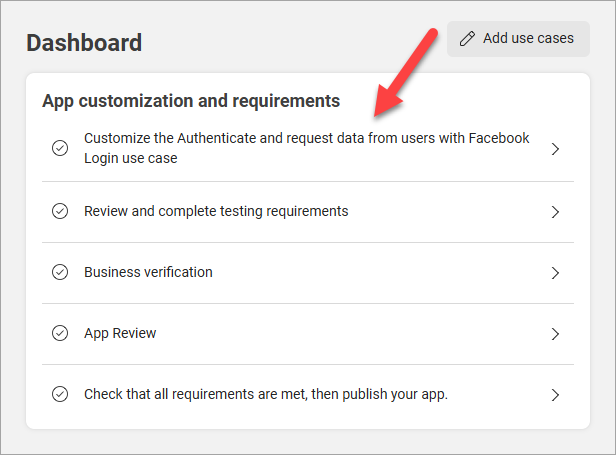This screenshot has height=455, width=616.
Task: Click the checkmark circle beside publish your app
Action: [x=60, y=394]
